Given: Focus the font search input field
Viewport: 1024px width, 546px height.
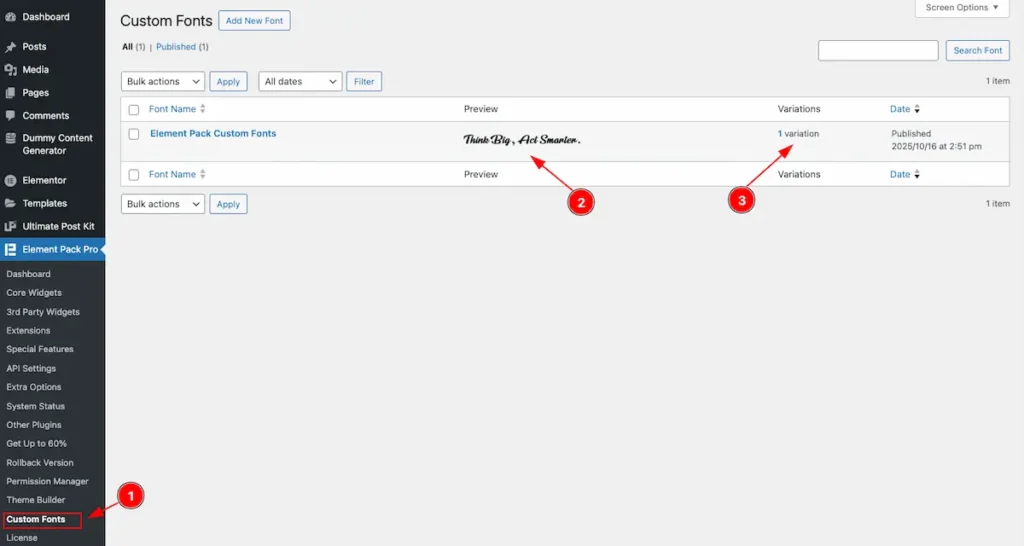Looking at the screenshot, I should pos(877,50).
